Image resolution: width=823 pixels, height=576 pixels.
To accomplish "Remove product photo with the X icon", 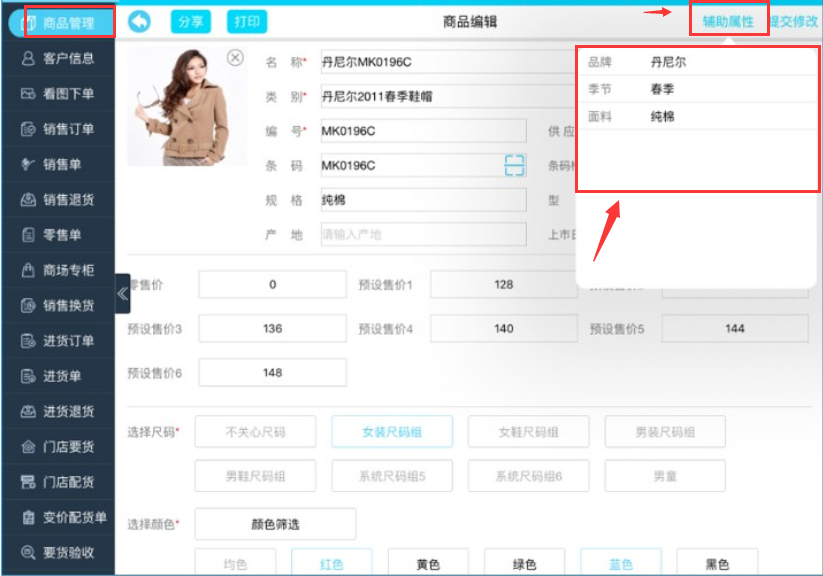I will click(x=235, y=58).
